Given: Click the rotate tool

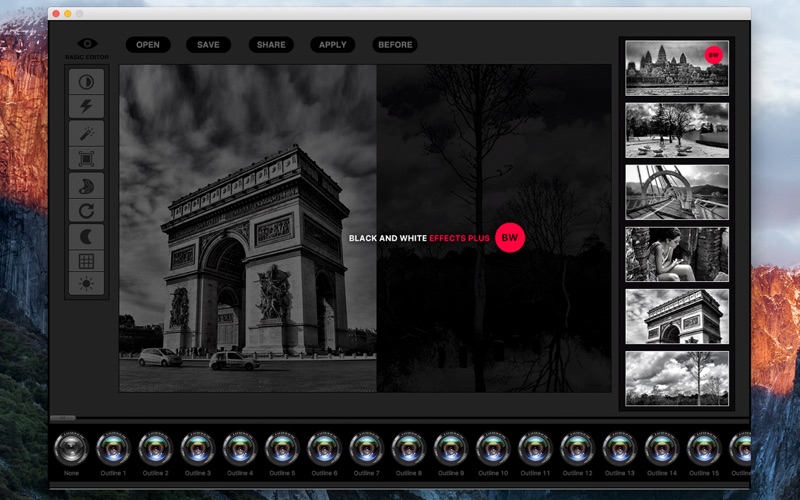Looking at the screenshot, I should coord(86,210).
